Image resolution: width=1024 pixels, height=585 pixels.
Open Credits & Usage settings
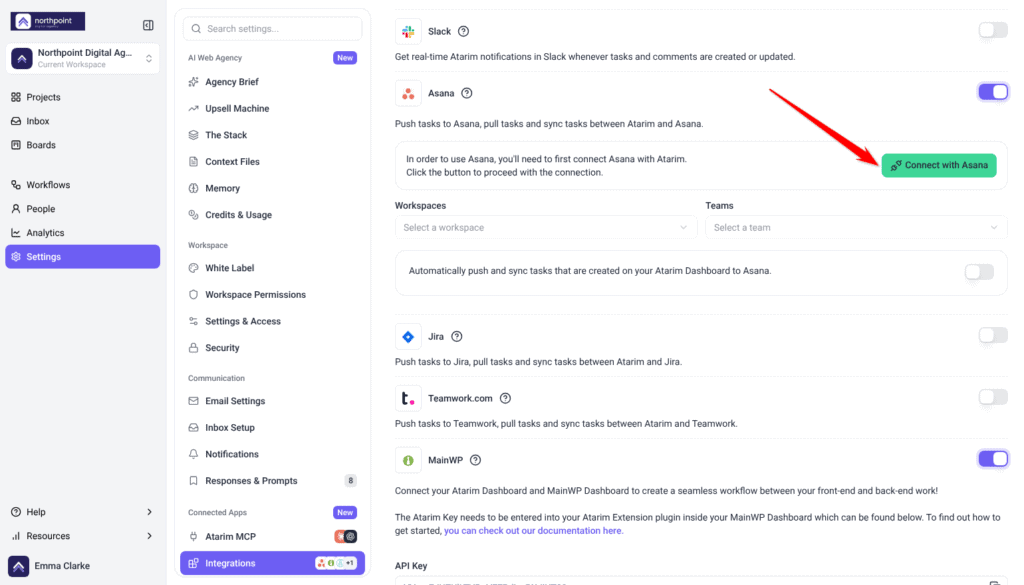click(x=272, y=215)
